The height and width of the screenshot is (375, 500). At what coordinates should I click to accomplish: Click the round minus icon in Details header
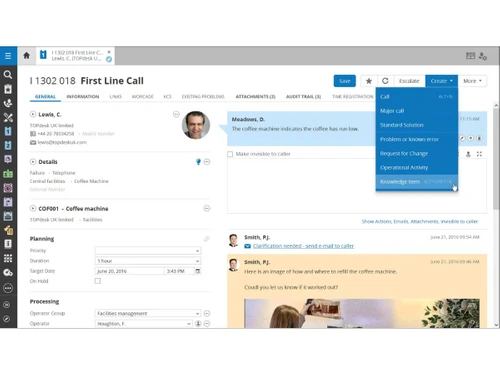pos(207,162)
